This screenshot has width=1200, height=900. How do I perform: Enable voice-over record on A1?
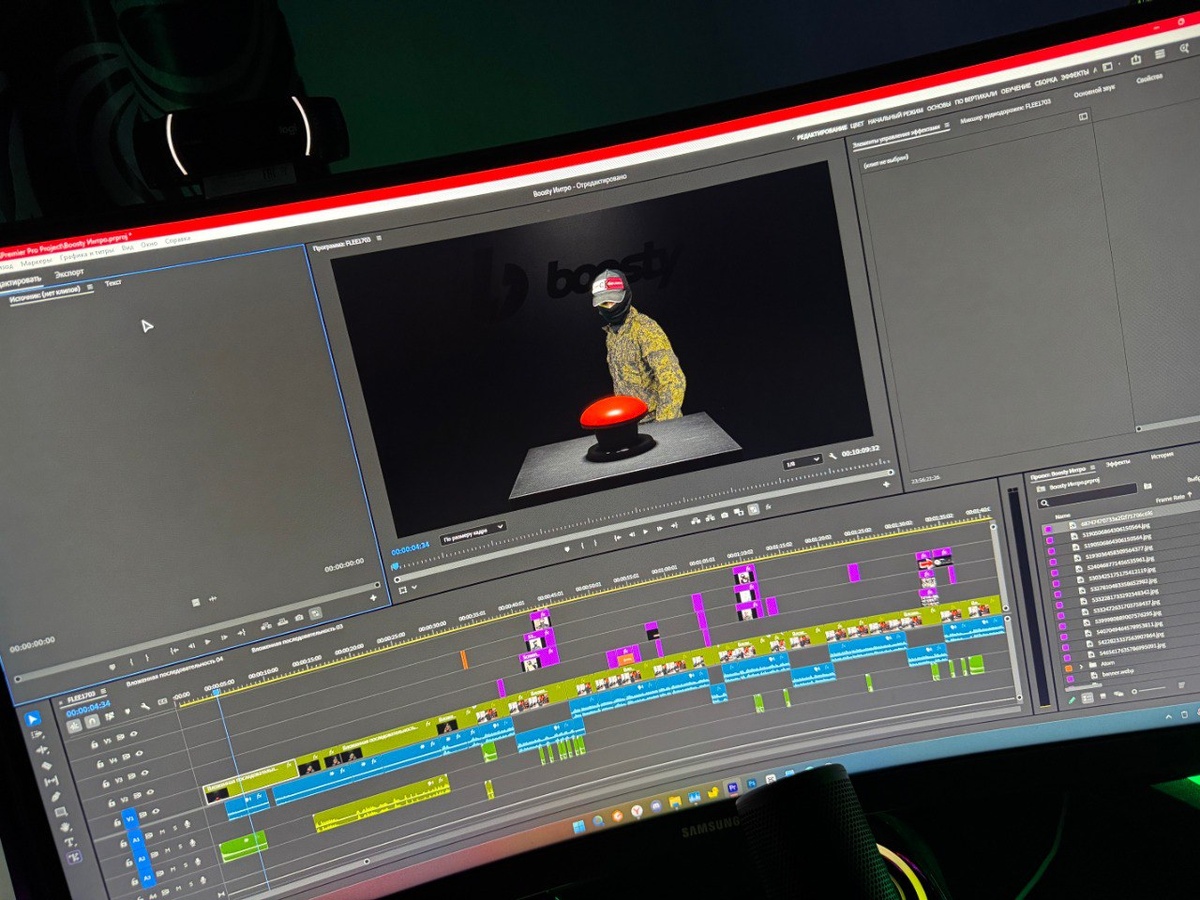click(187, 824)
